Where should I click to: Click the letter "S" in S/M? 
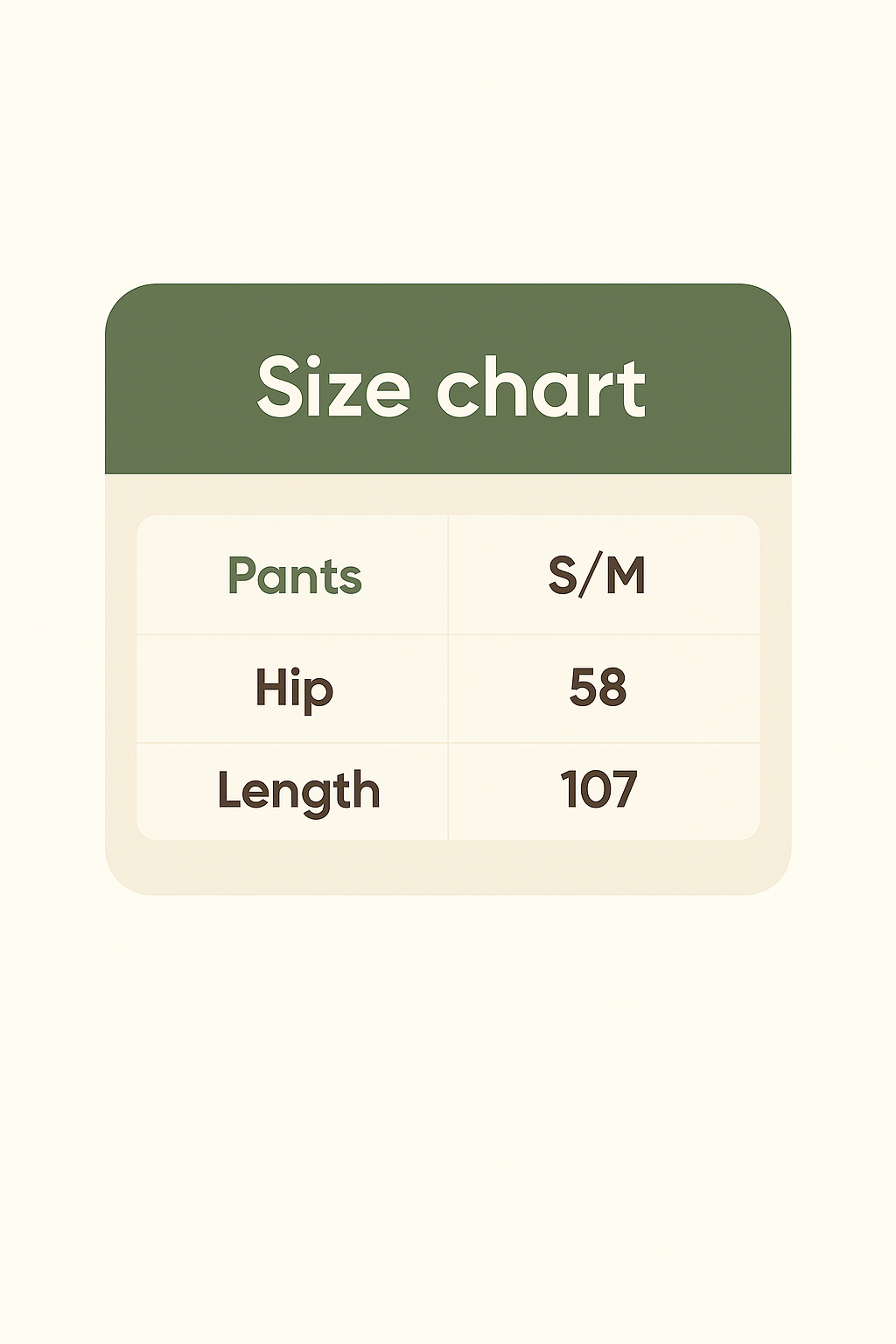[x=563, y=576]
